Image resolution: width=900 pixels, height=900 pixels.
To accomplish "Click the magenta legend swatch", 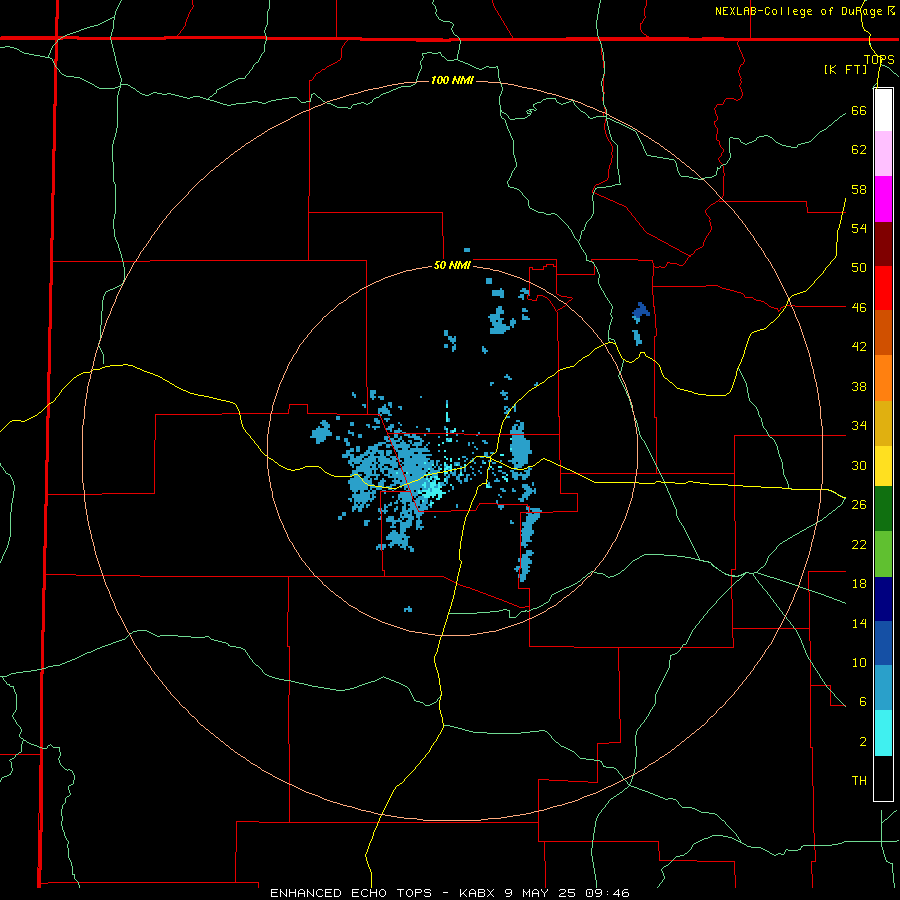I will click(x=883, y=199).
